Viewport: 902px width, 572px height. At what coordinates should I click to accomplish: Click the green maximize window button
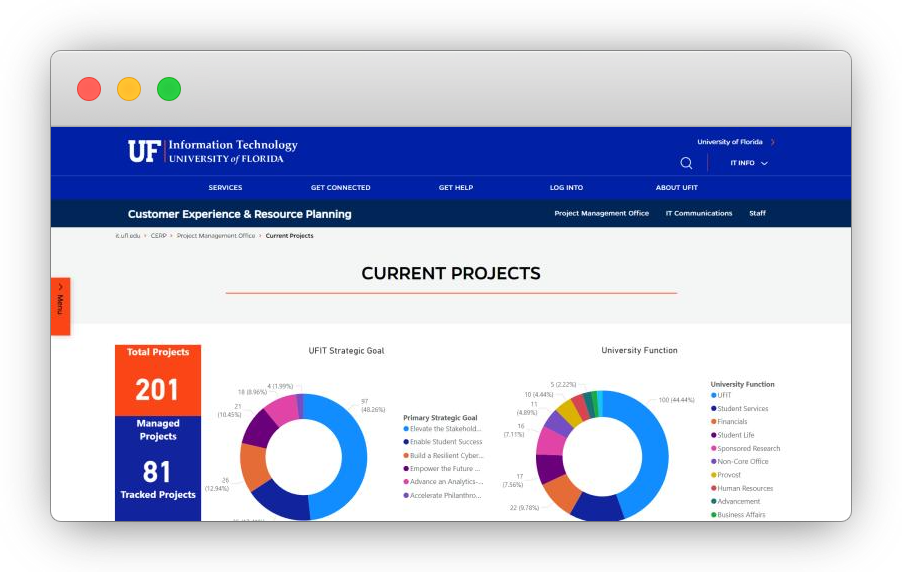[169, 89]
